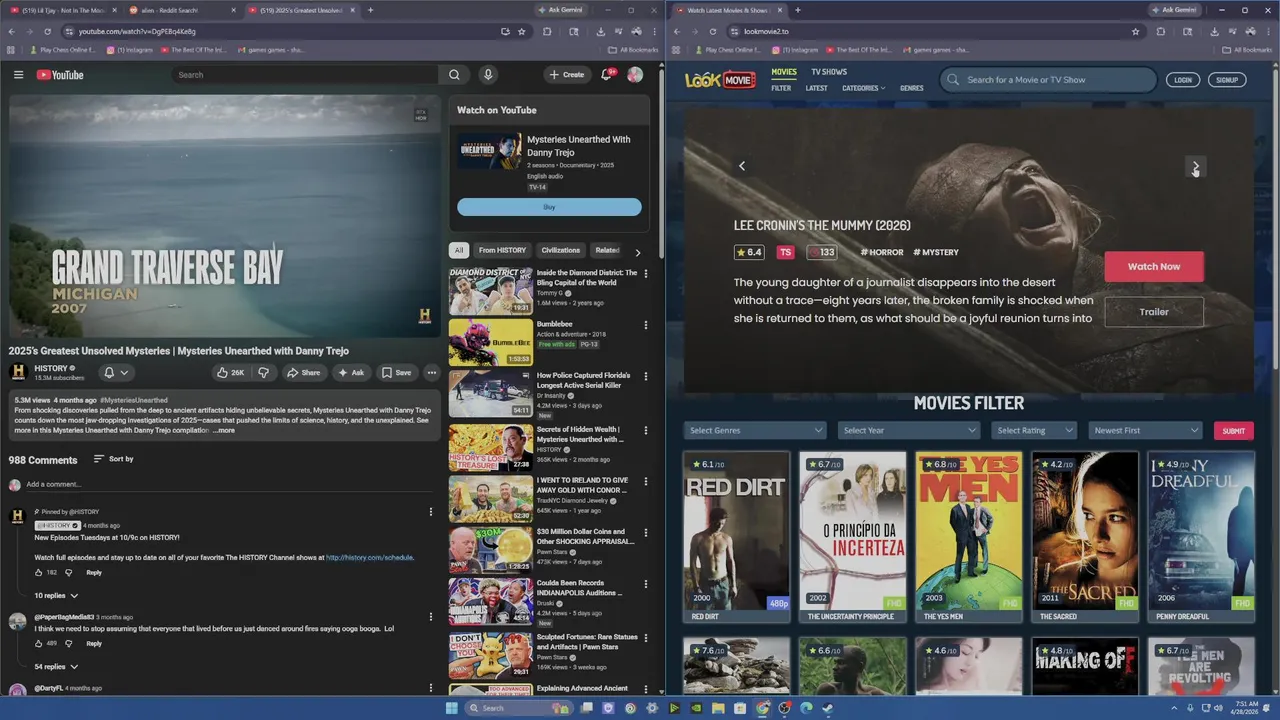This screenshot has width=1280, height=720.
Task: Save the video to a playlist
Action: click(x=396, y=373)
